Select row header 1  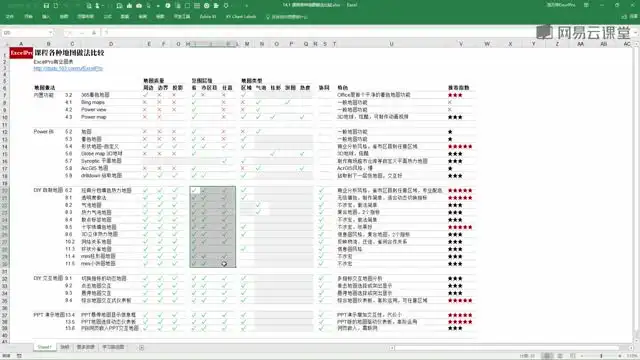pos(4,53)
